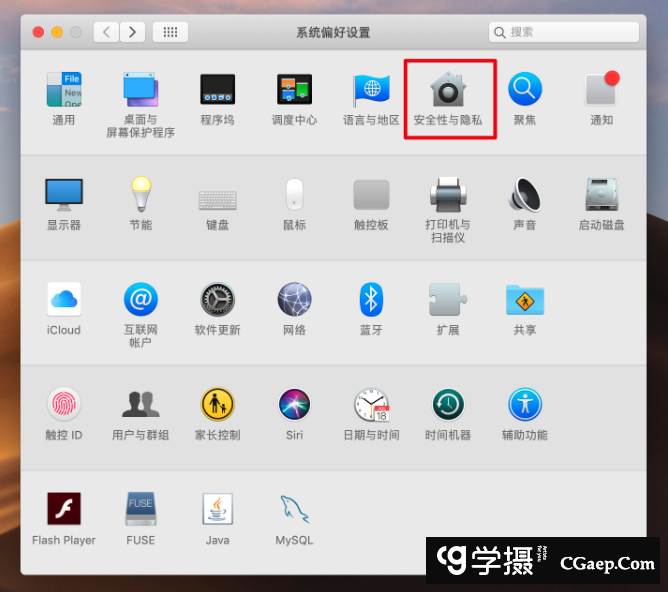Click the back navigation arrow button
Viewport: 668px width, 592px height.
pos(106,32)
